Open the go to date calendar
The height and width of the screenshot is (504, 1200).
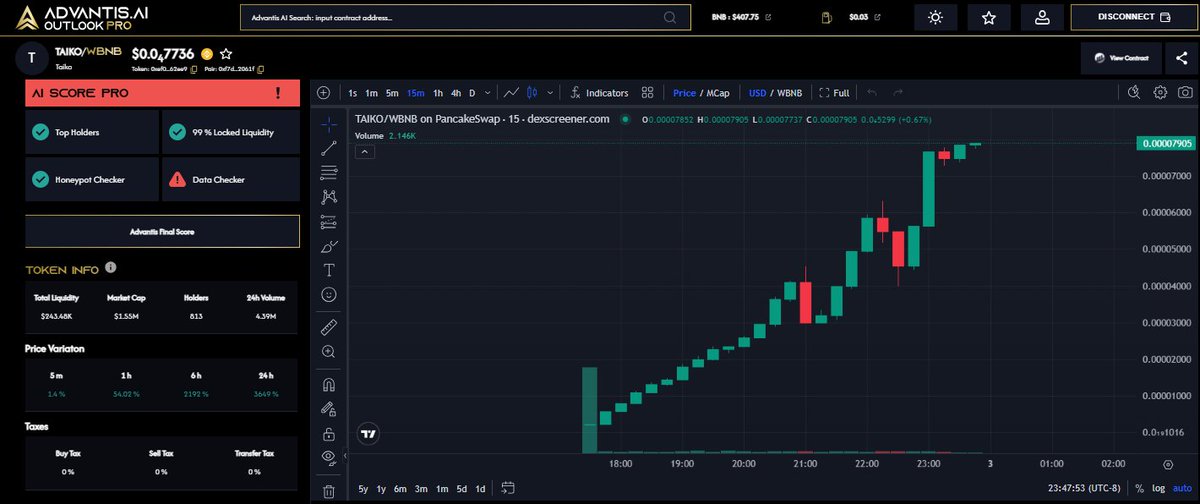508,489
